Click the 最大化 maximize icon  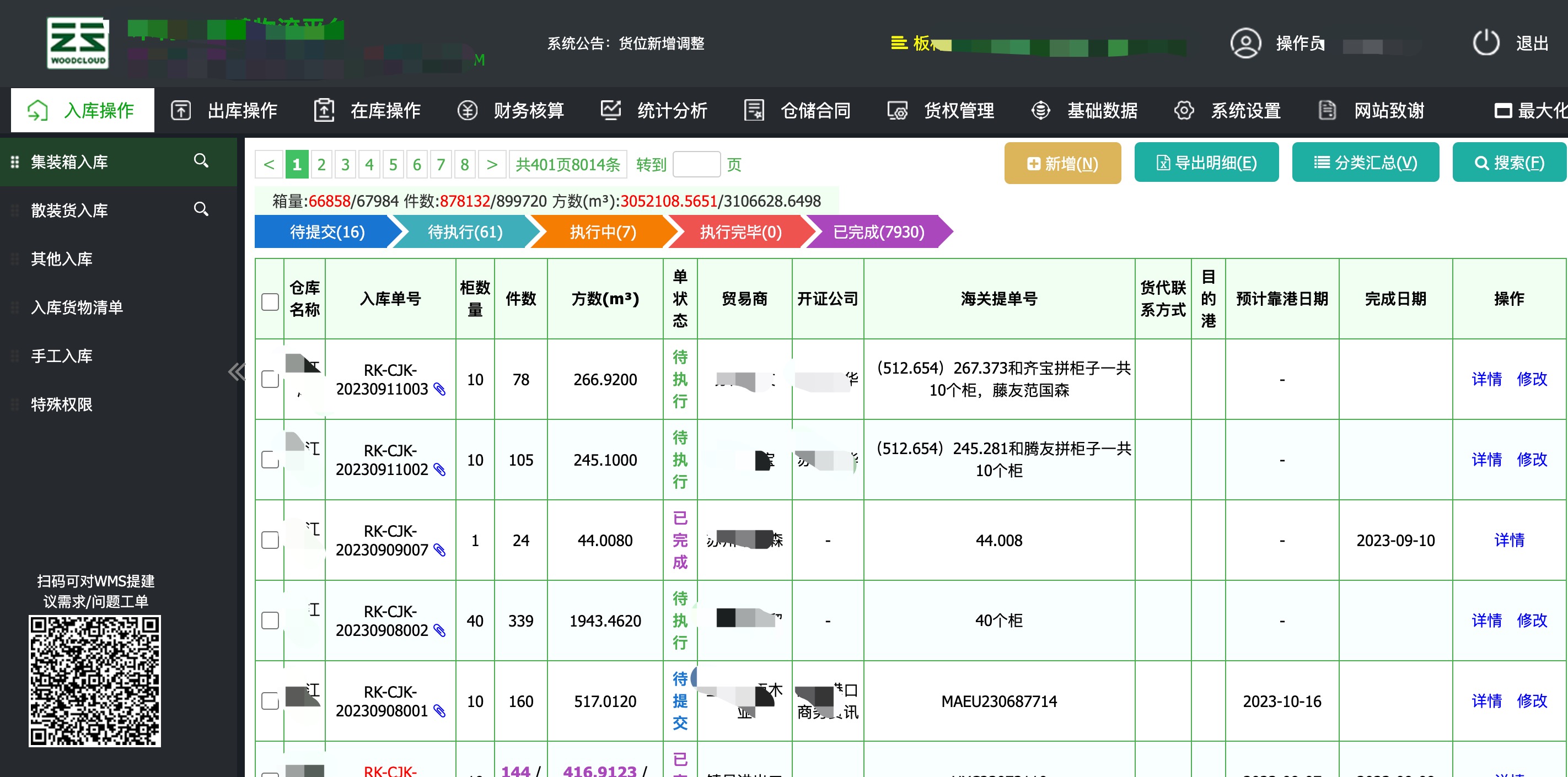click(1503, 111)
